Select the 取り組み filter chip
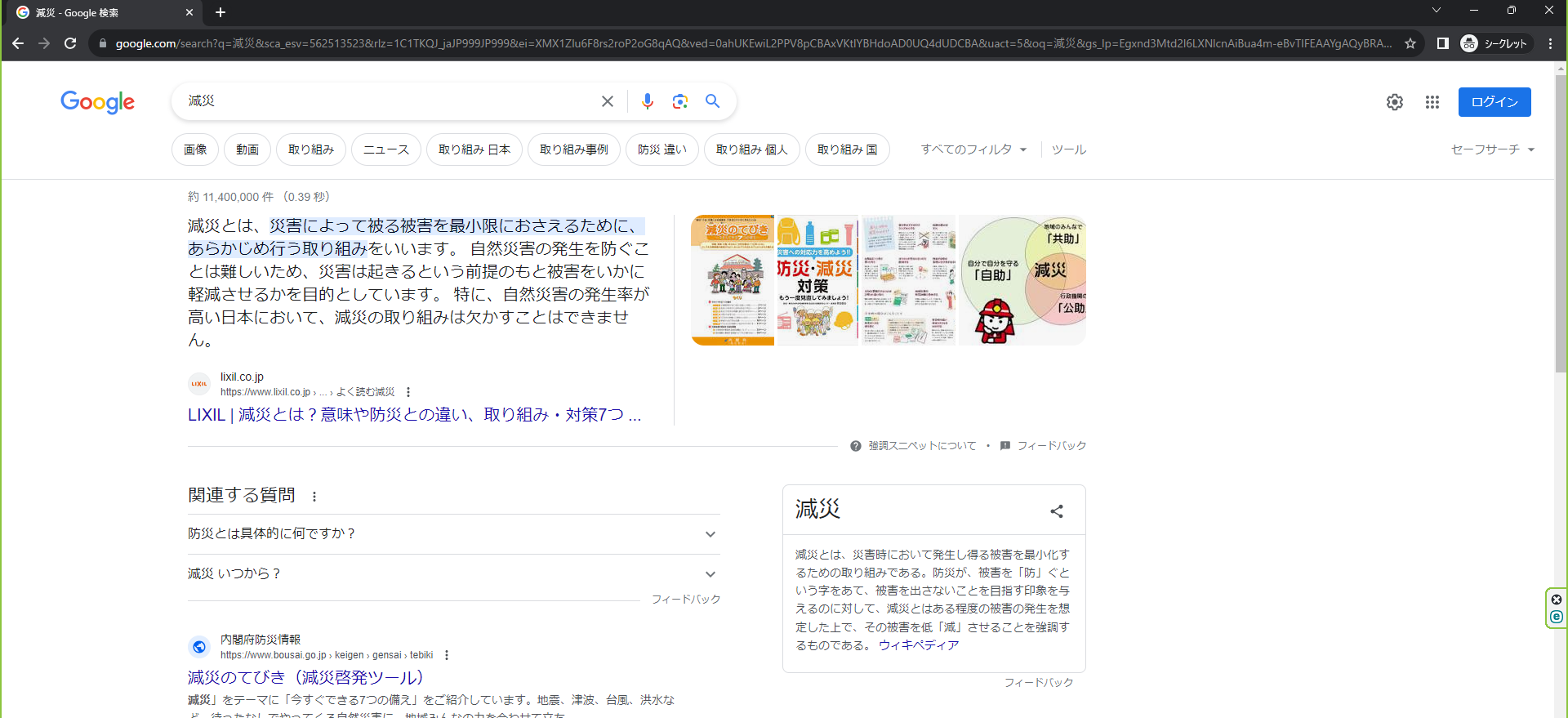 pos(311,149)
